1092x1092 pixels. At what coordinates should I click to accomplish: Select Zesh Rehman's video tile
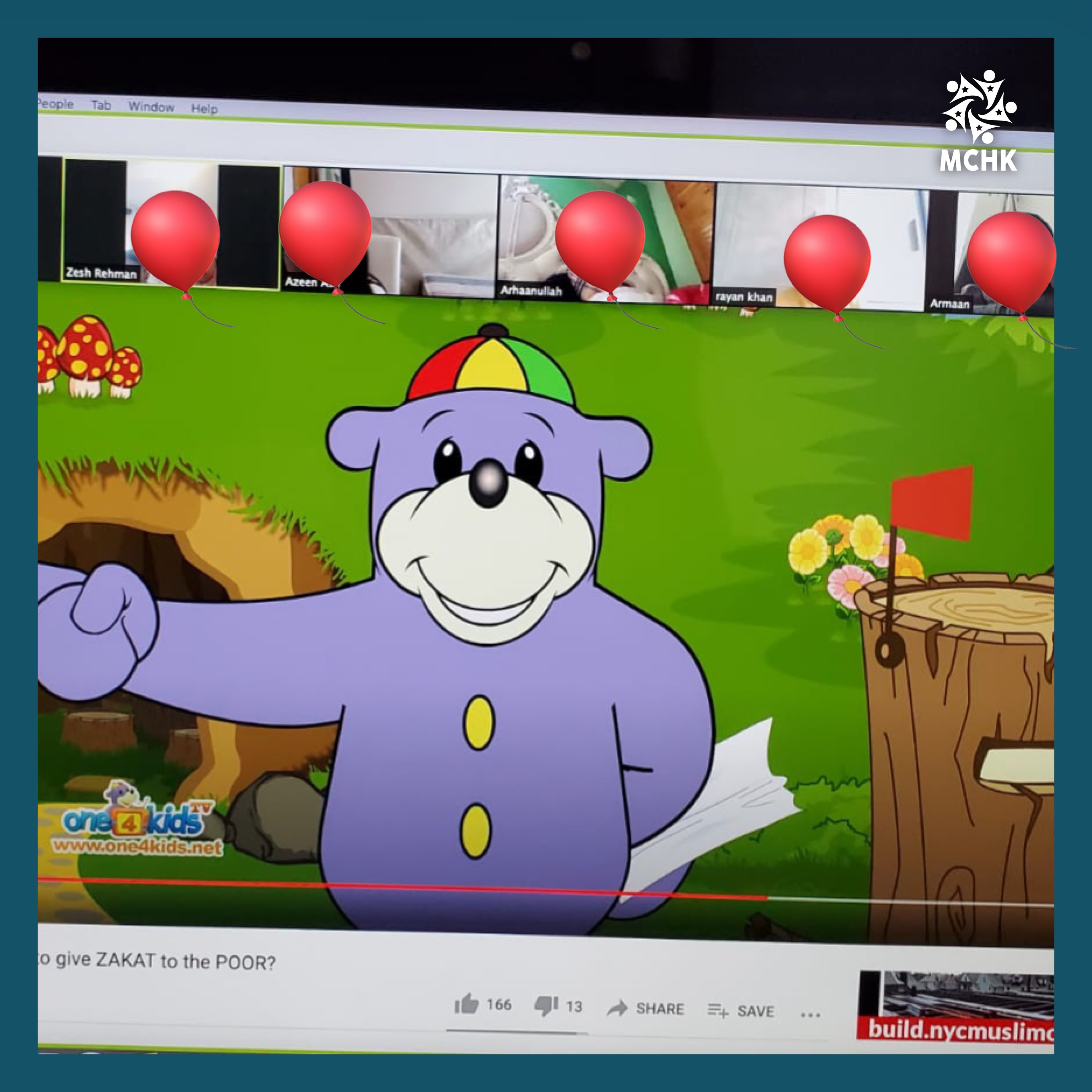[x=171, y=224]
